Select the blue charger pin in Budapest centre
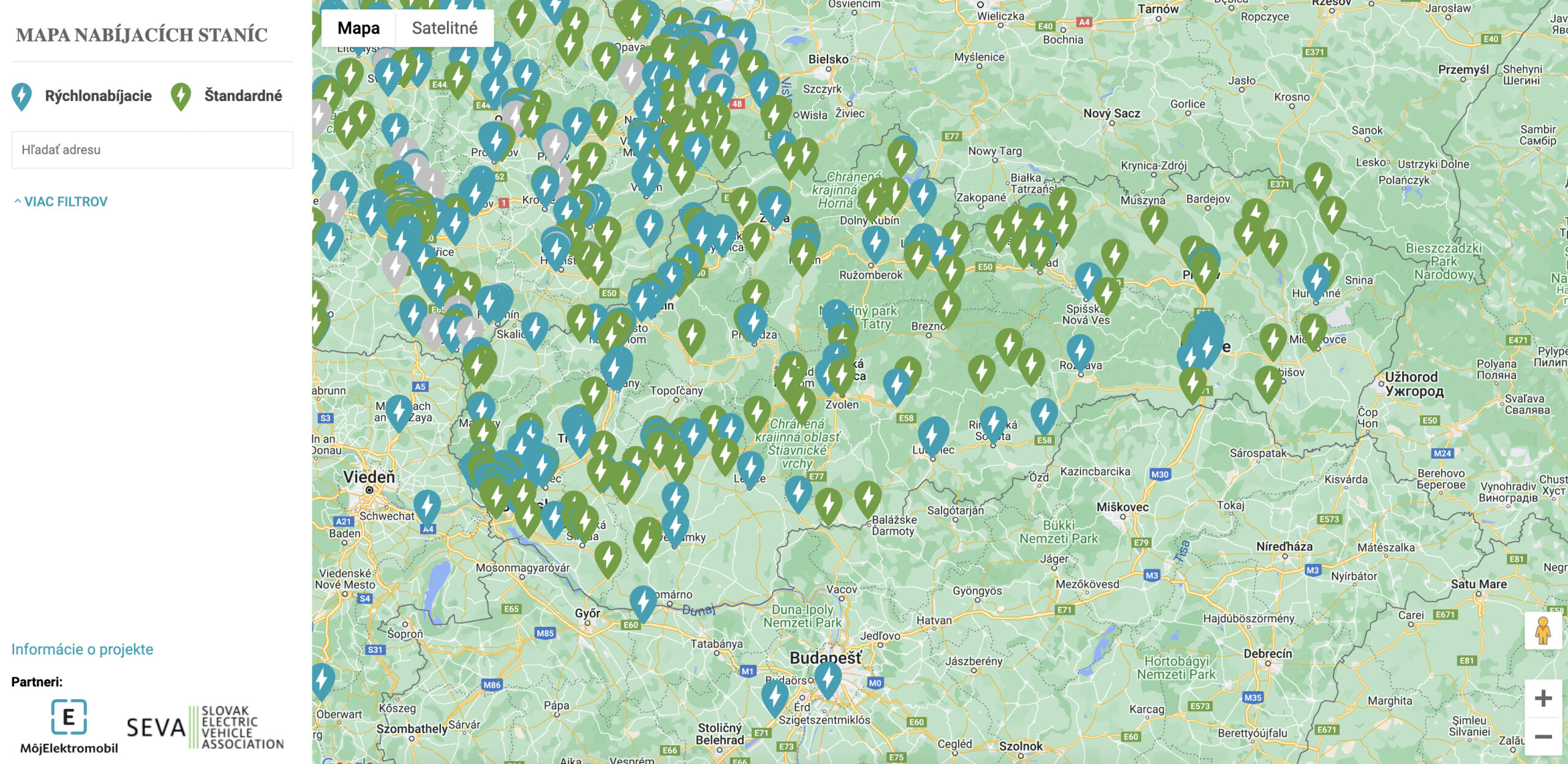 [828, 678]
